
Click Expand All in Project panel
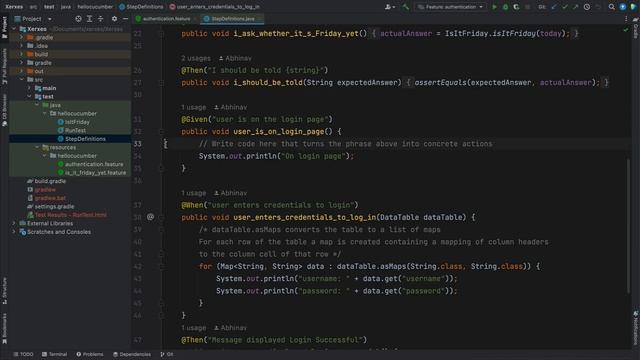[x=89, y=19]
